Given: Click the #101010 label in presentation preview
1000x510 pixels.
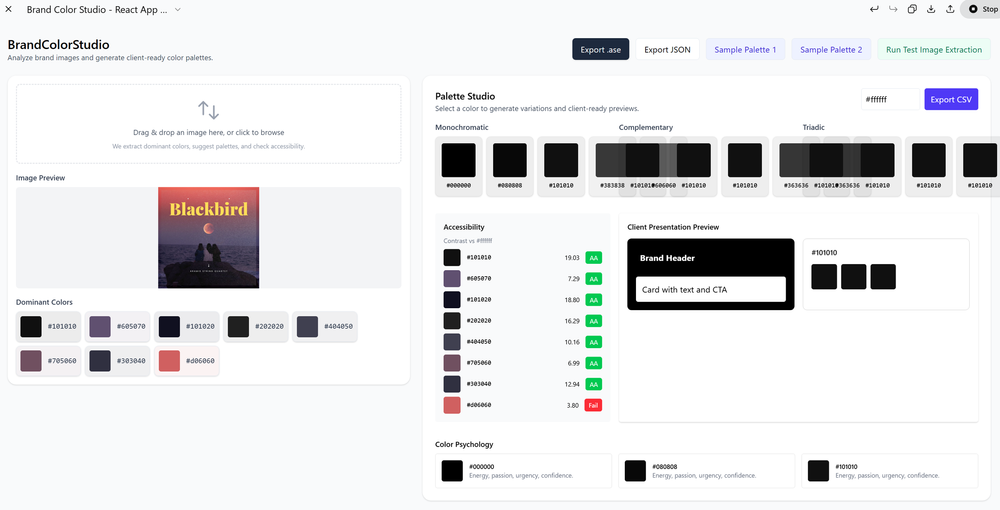Looking at the screenshot, I should [x=824, y=252].
